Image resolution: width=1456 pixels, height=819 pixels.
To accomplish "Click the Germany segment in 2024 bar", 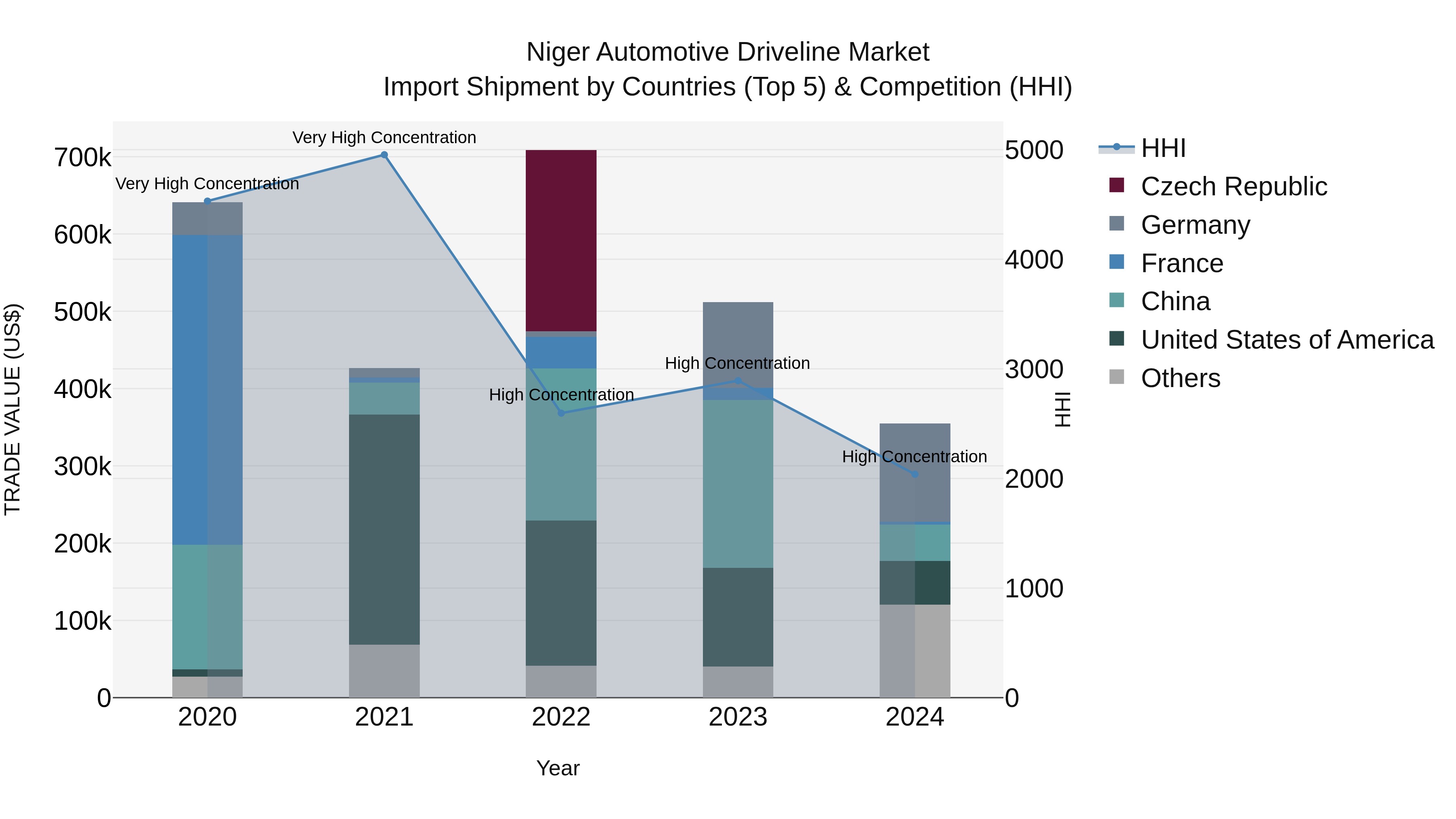I will point(915,472).
